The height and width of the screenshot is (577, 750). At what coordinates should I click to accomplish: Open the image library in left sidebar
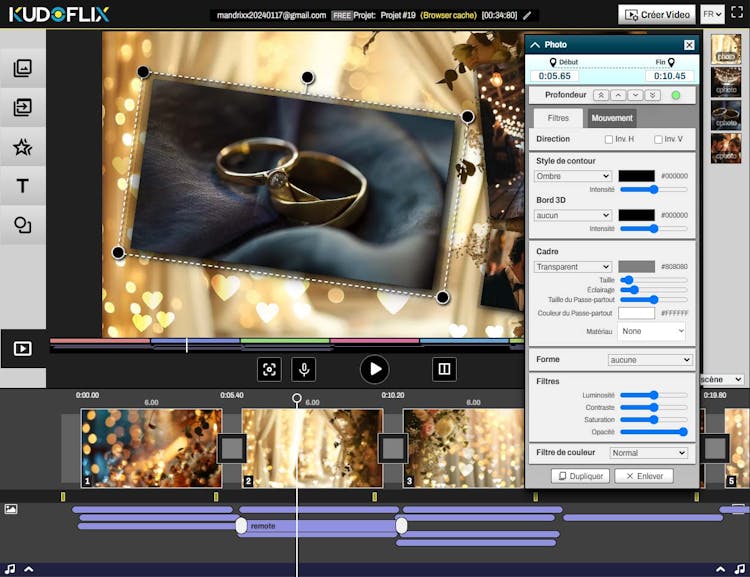(x=22, y=68)
